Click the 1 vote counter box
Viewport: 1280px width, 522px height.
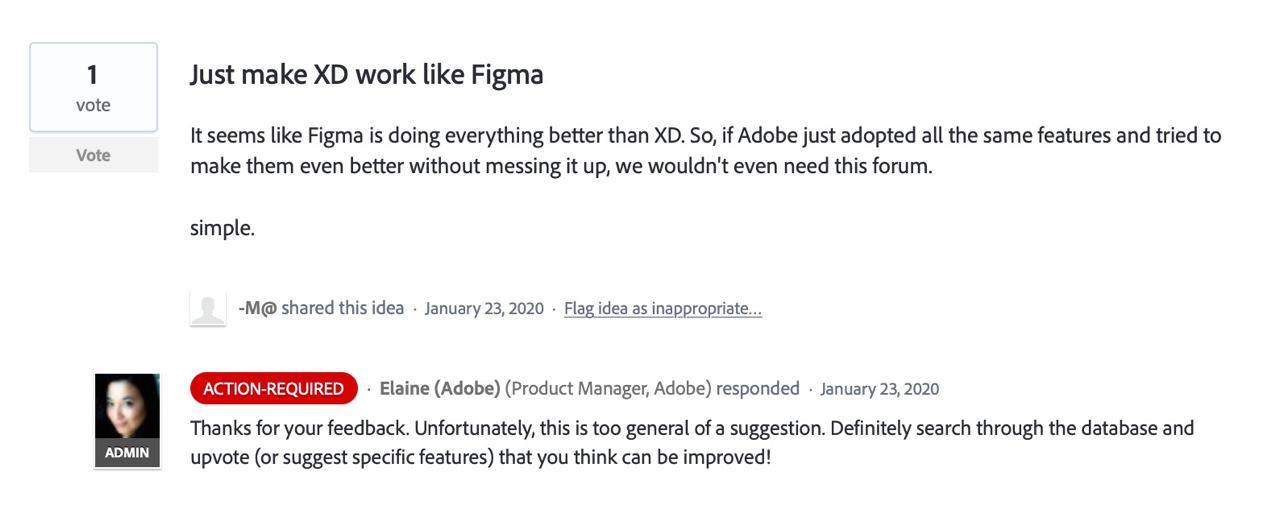pos(93,88)
